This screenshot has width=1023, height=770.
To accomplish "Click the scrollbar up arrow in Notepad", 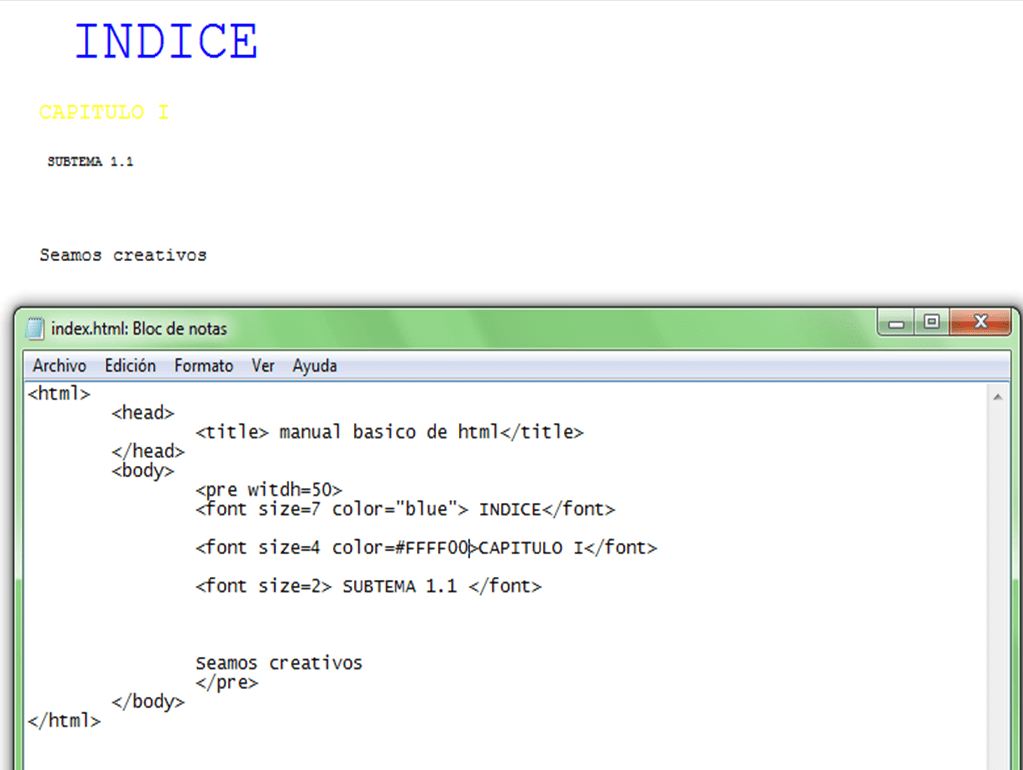I will click(997, 397).
